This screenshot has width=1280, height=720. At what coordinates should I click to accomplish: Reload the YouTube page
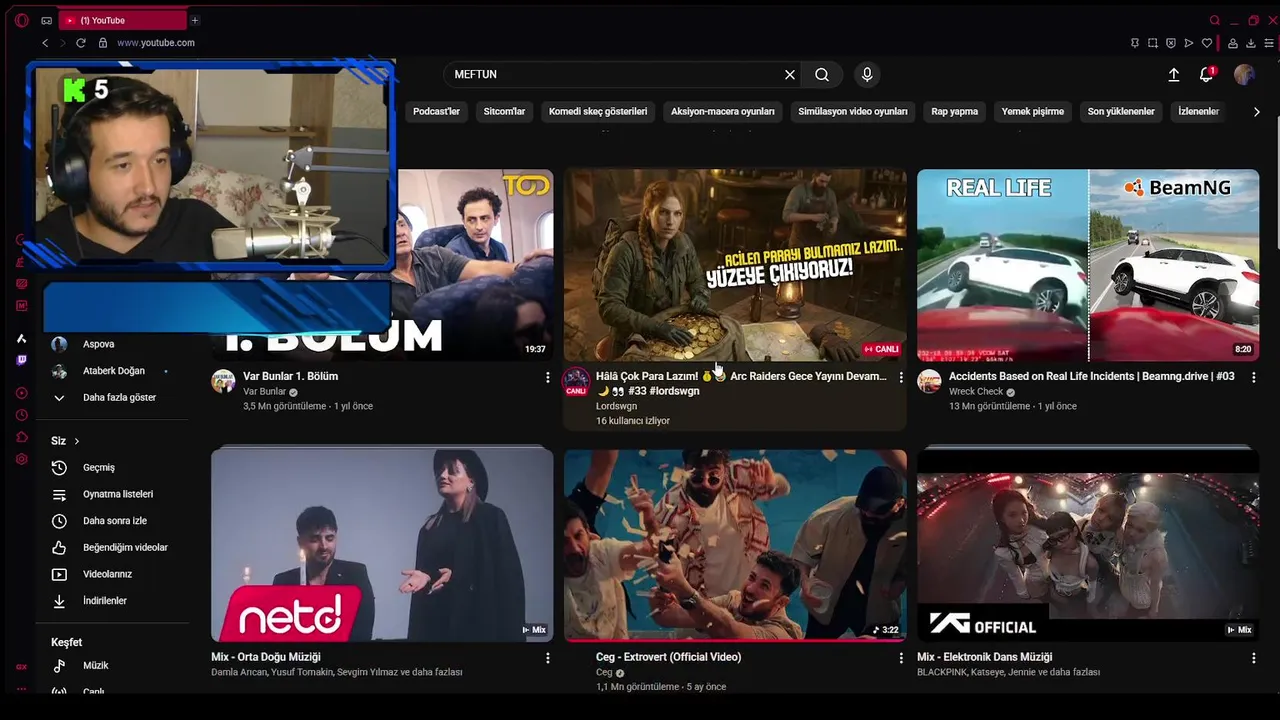[x=81, y=43]
